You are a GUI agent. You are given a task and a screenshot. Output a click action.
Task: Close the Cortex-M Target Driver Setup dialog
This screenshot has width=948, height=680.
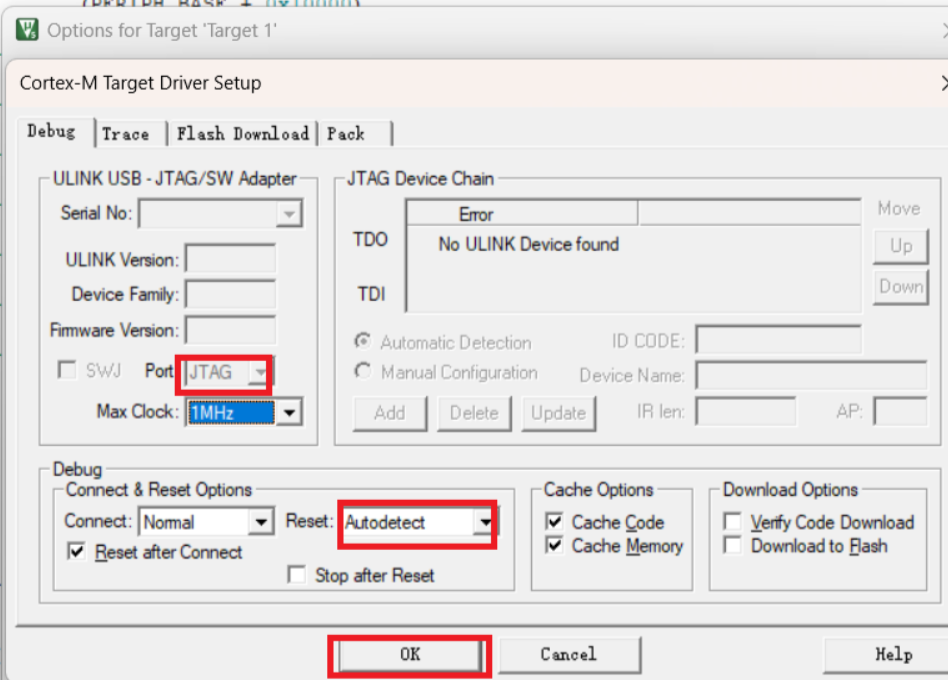coord(943,83)
